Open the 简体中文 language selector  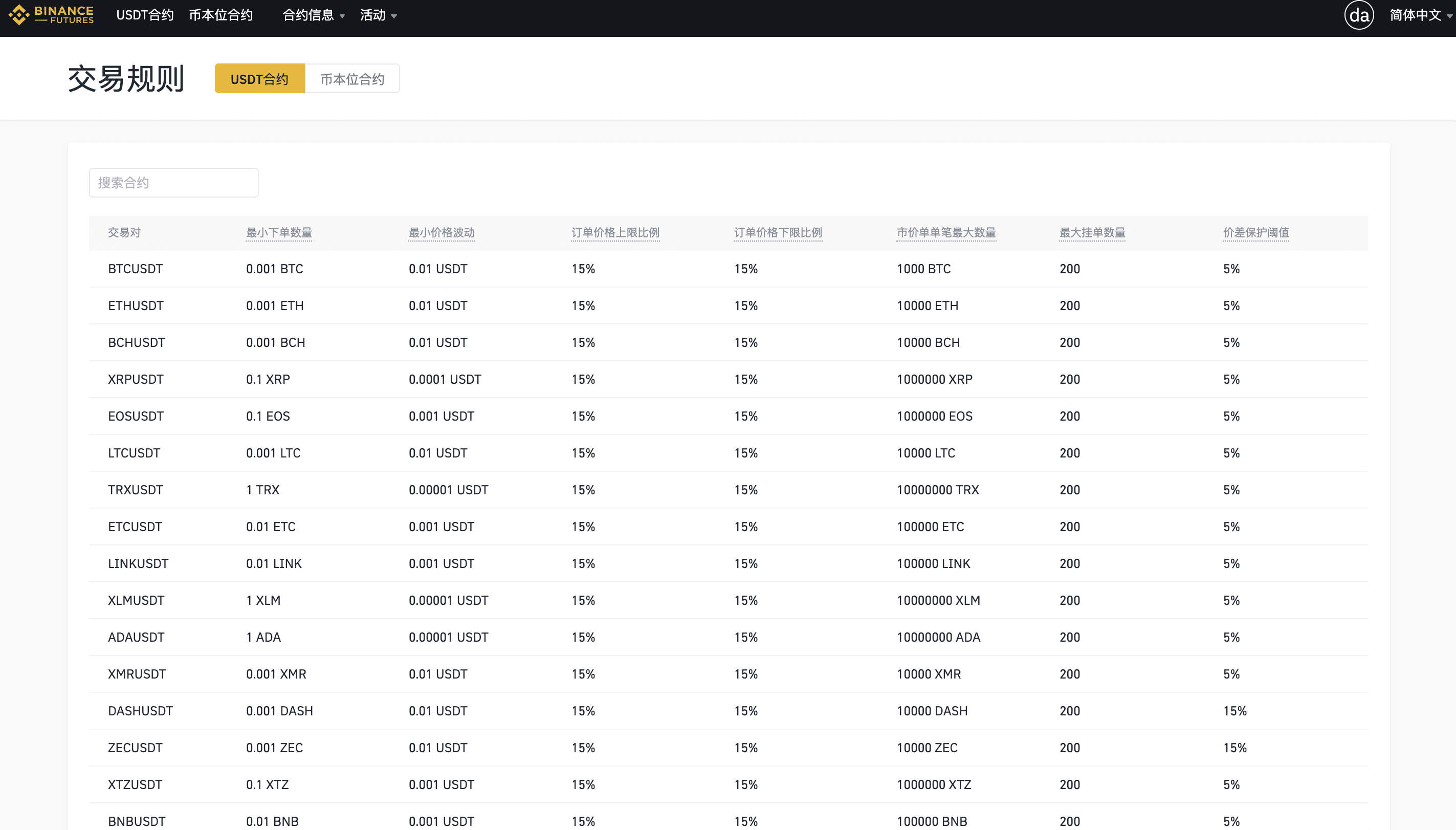tap(1421, 15)
